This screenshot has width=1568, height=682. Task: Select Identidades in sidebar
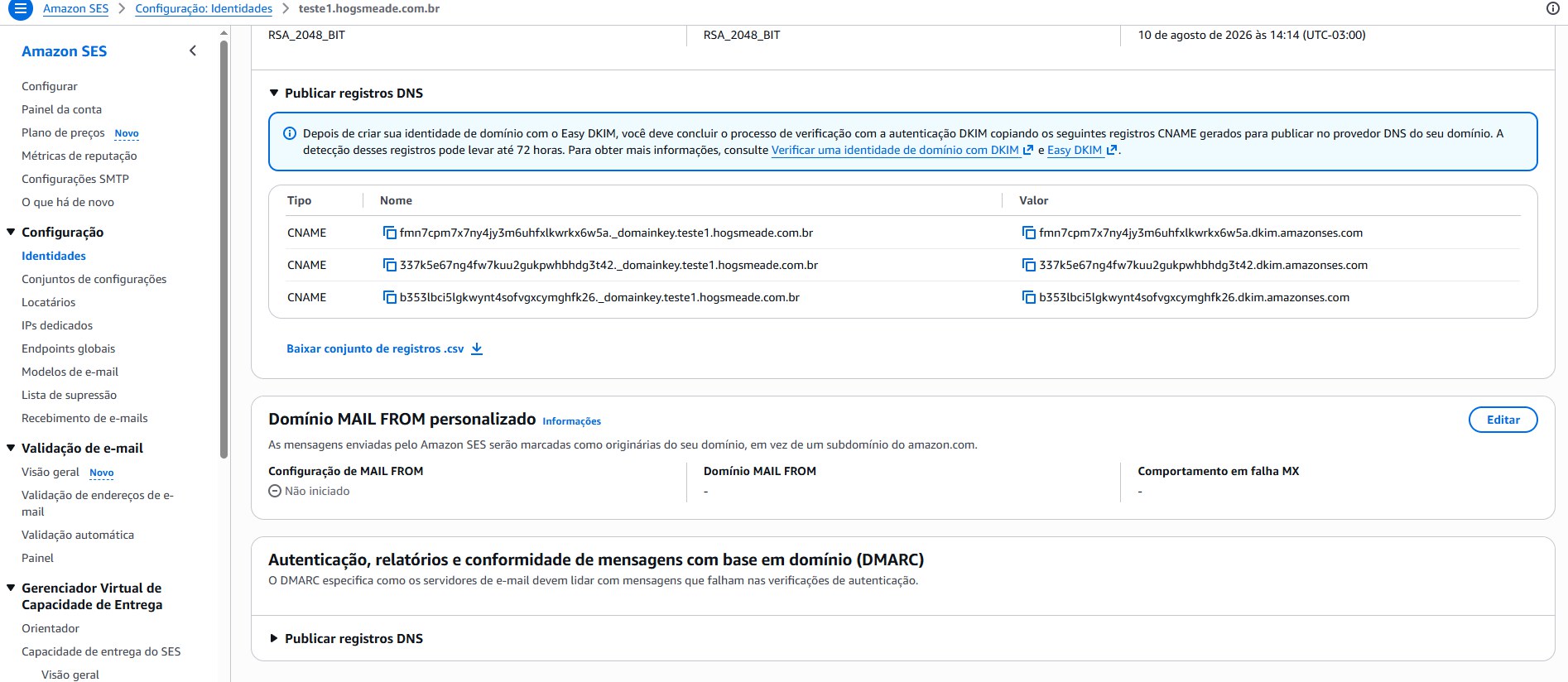pos(54,256)
